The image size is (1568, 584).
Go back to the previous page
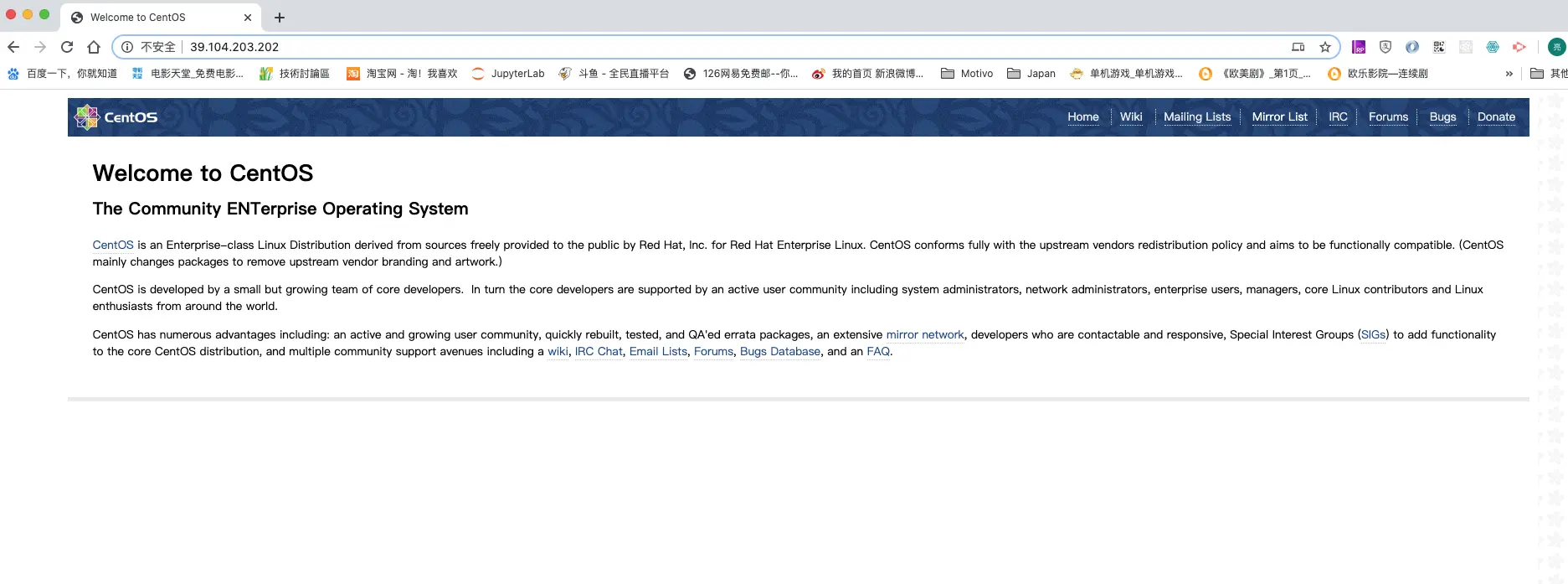pyautogui.click(x=13, y=47)
